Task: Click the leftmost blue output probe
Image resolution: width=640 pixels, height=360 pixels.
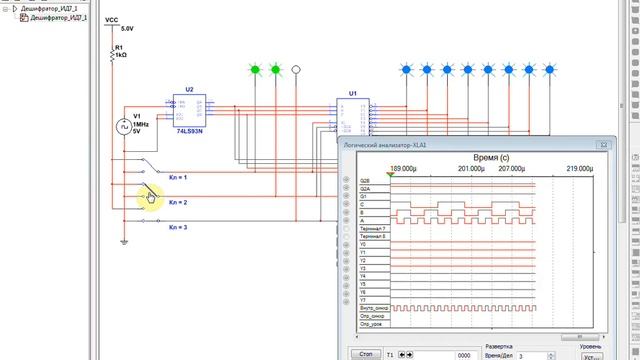Action: click(406, 70)
